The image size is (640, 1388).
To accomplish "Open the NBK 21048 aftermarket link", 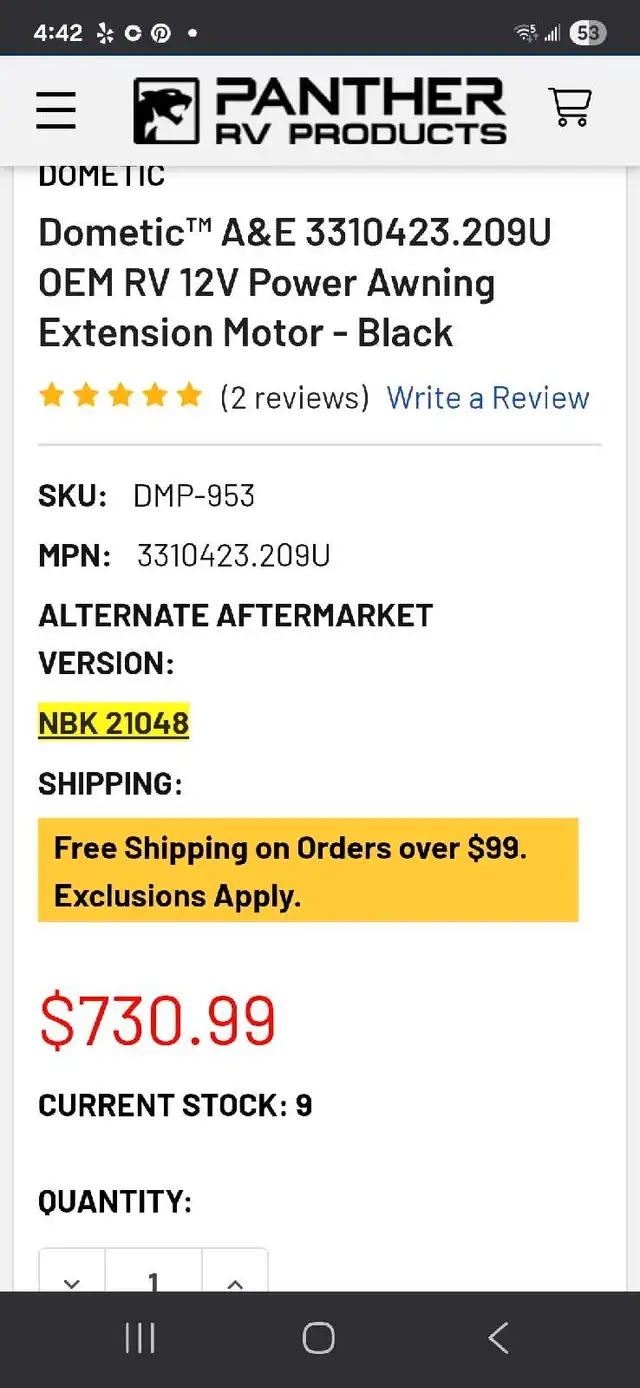I will coord(113,722).
